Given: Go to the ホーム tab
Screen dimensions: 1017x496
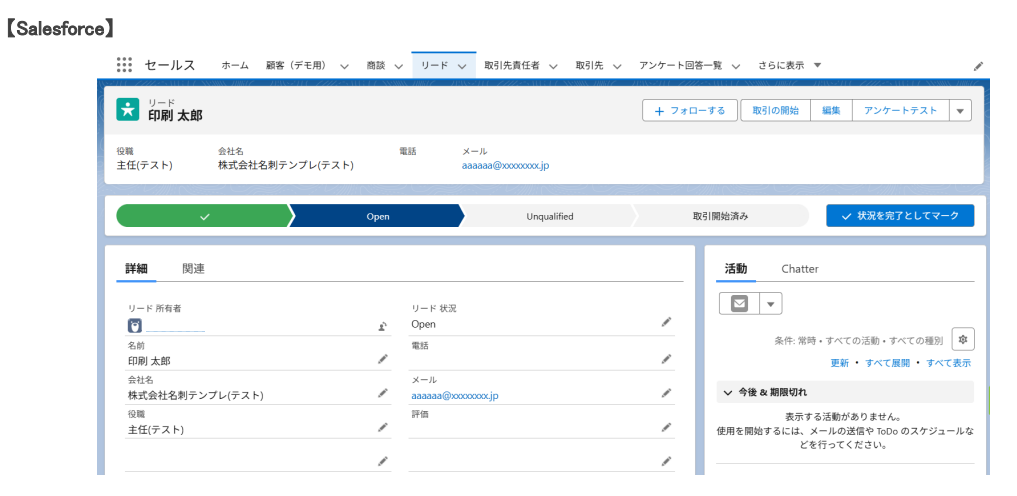Looking at the screenshot, I should pos(235,65).
